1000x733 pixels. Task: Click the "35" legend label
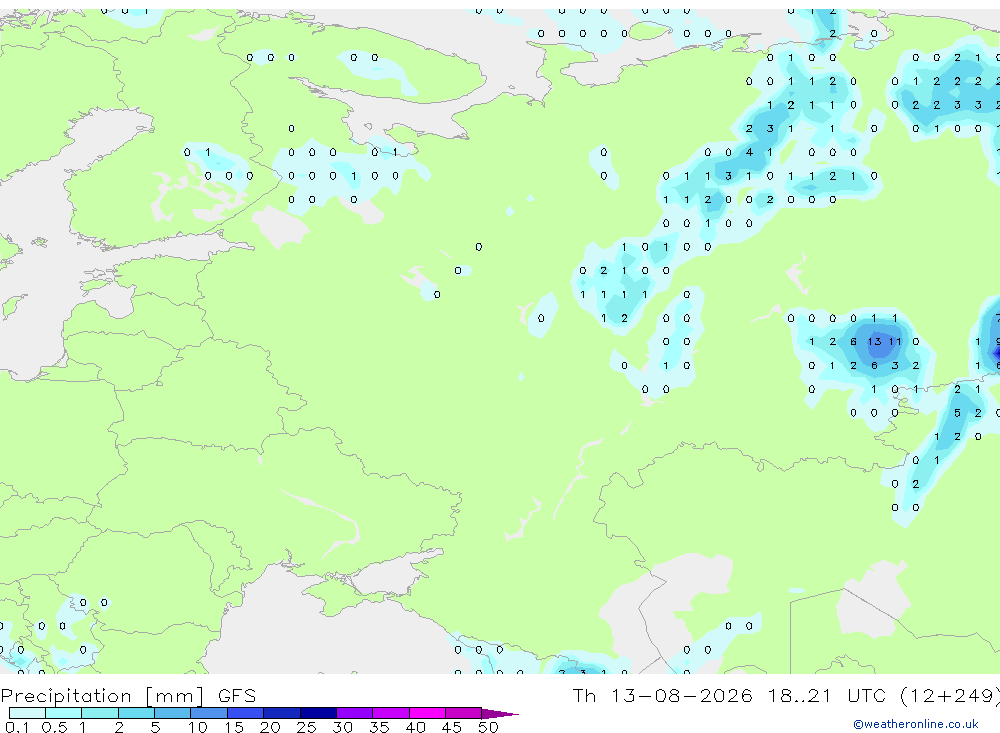379,727
